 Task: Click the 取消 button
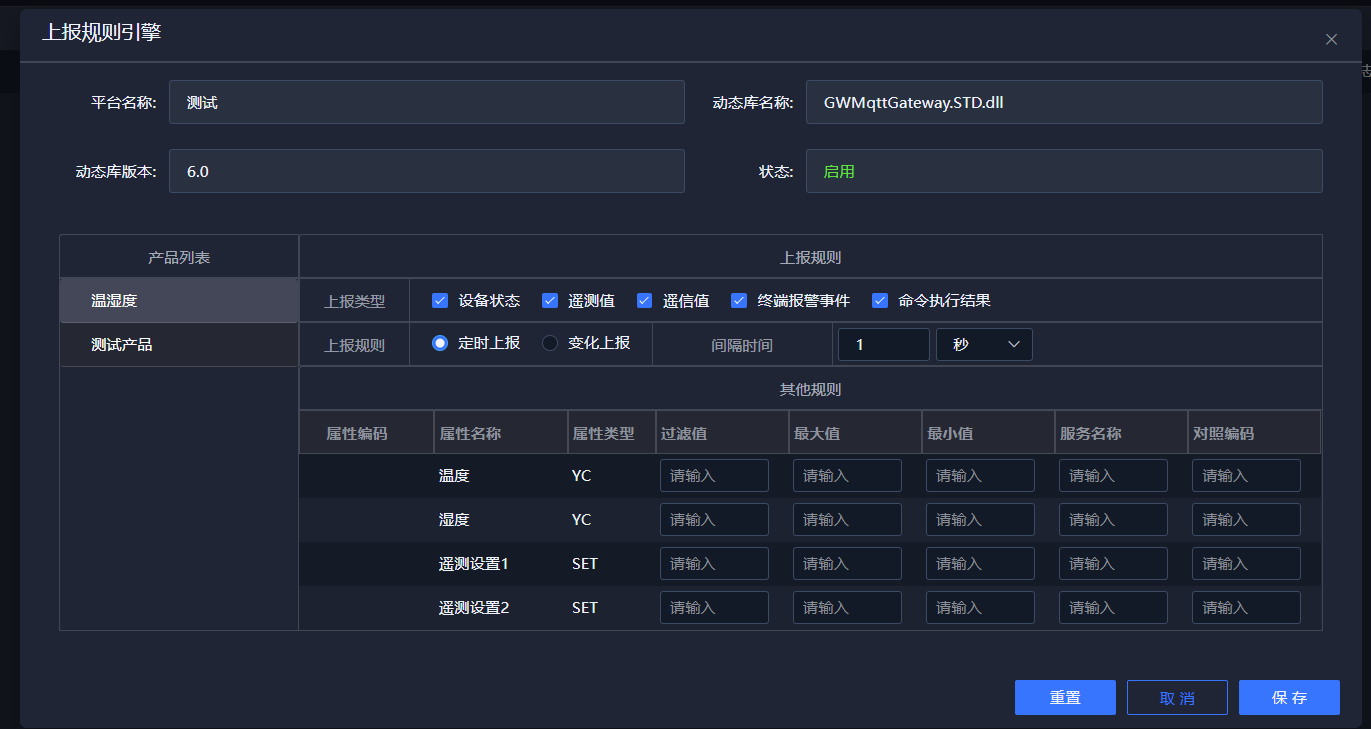coord(1177,698)
